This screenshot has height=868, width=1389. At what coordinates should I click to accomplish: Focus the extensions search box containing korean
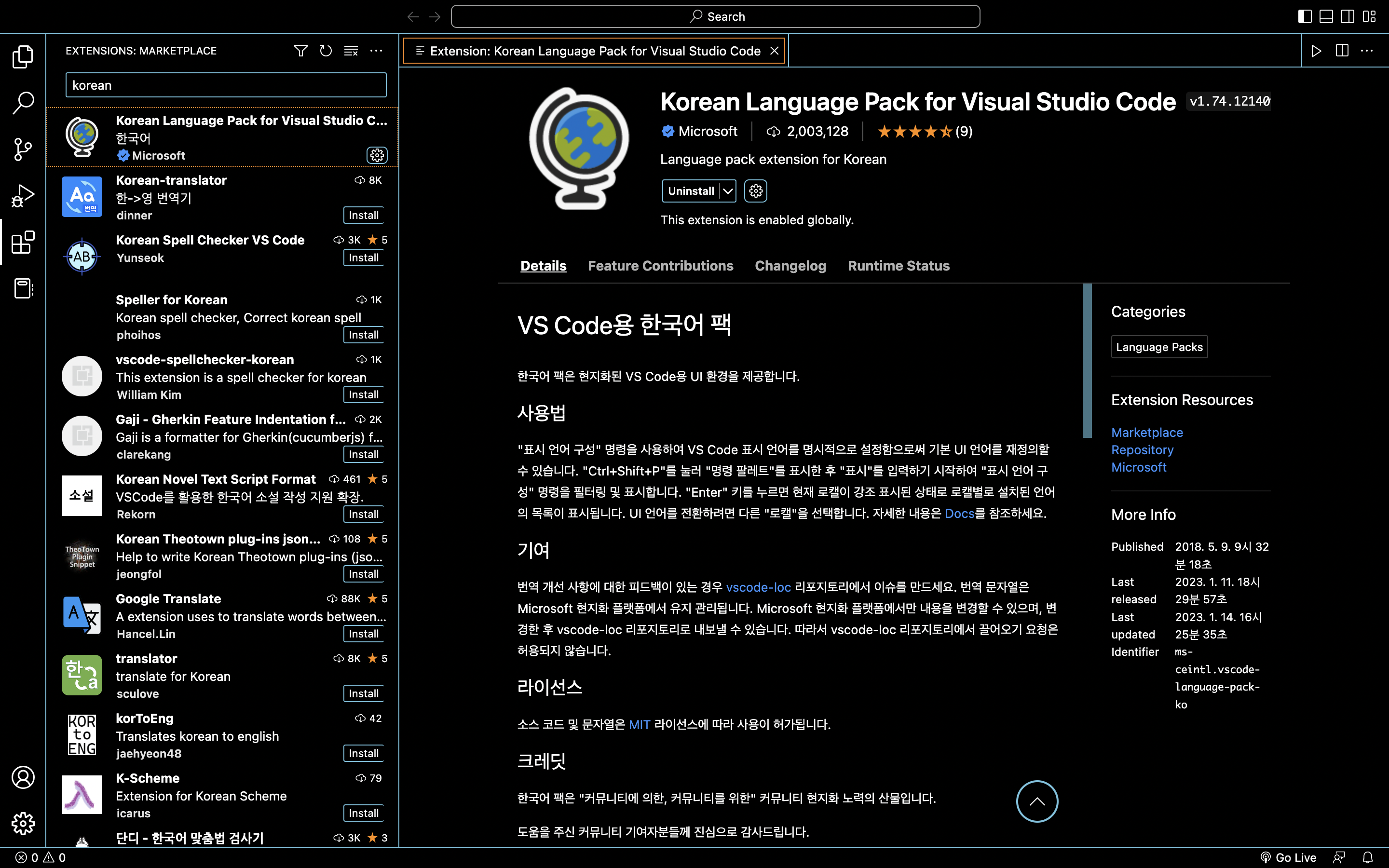tap(226, 85)
